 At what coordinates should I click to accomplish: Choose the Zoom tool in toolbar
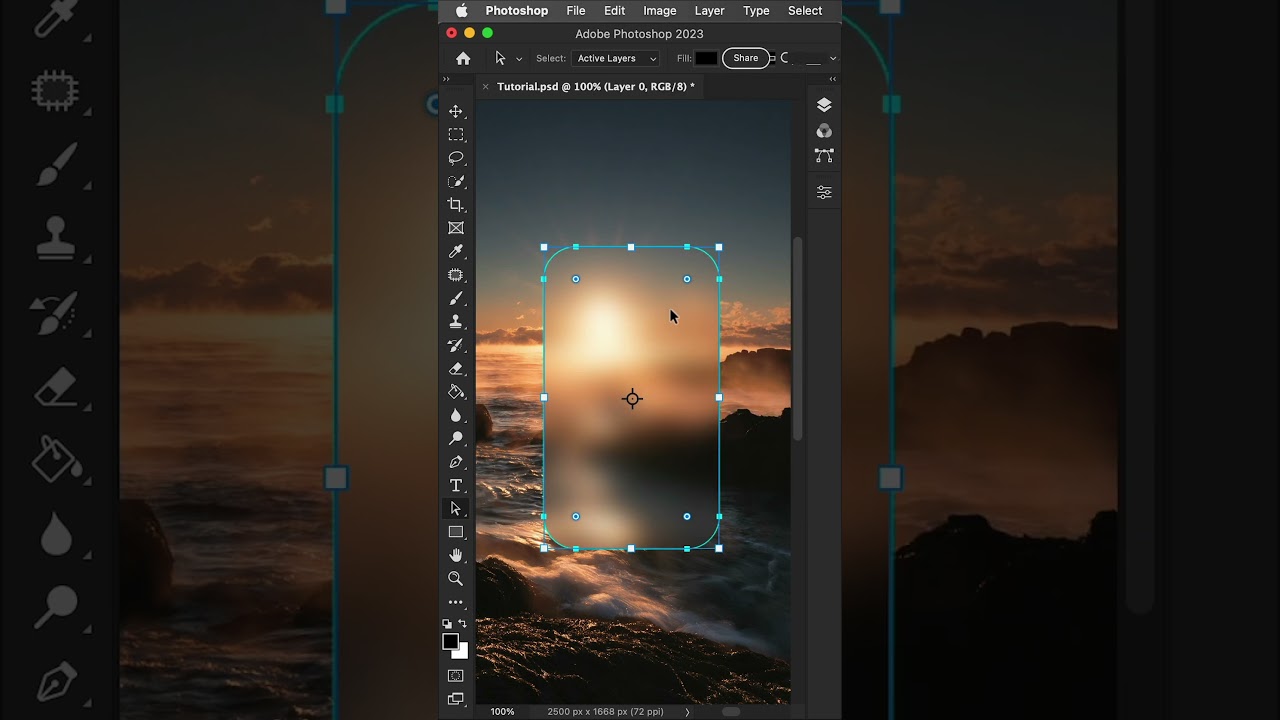coord(456,579)
